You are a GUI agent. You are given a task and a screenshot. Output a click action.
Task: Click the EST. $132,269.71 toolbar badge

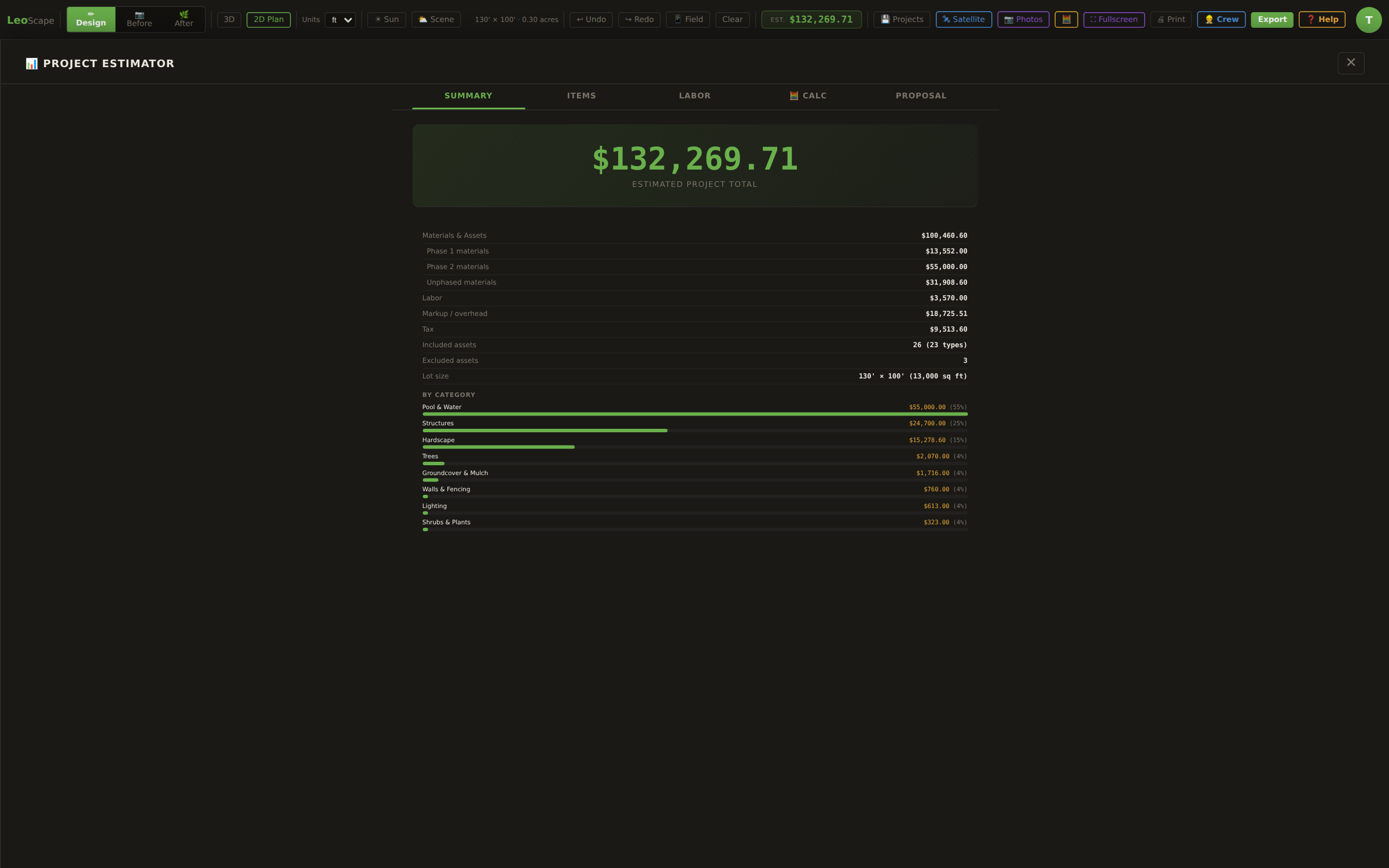(x=811, y=20)
